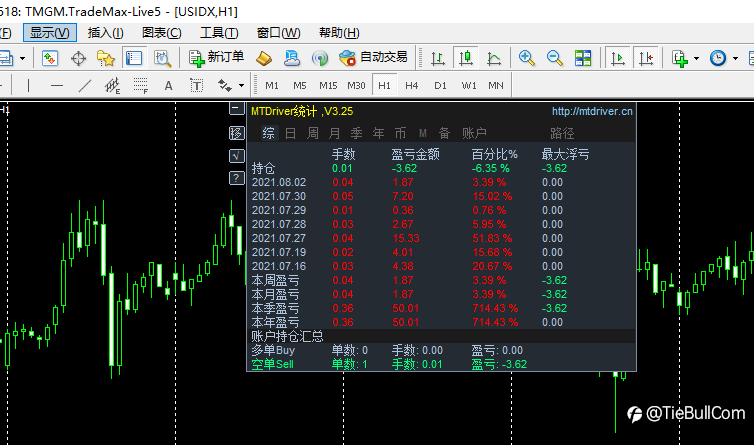
Task: Switch timeframe to M30
Action: point(356,86)
